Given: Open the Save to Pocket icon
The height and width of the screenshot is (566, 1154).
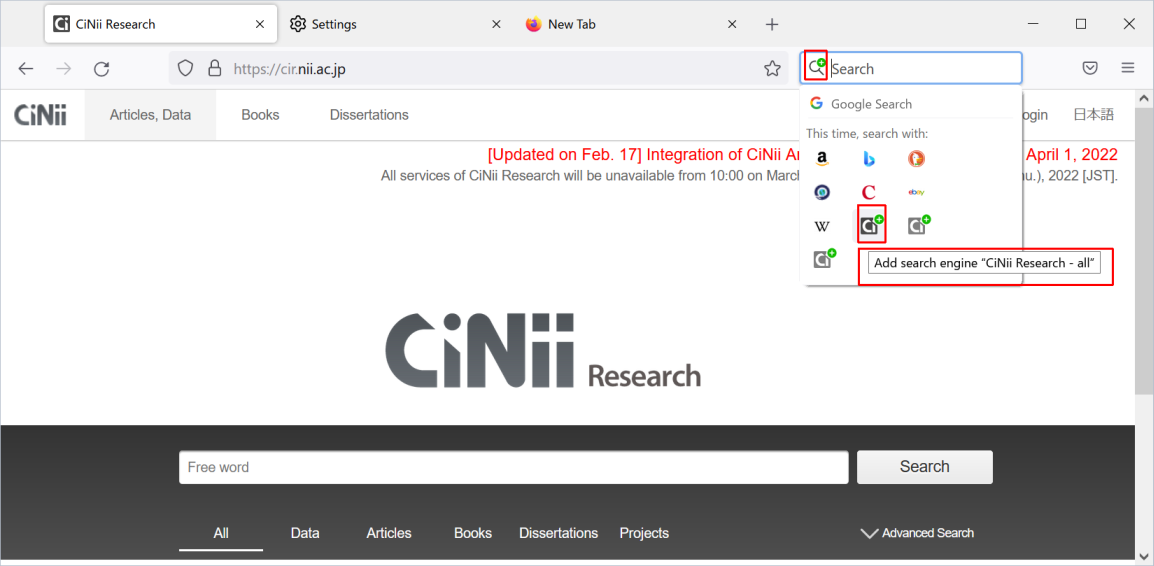Looking at the screenshot, I should point(1091,68).
